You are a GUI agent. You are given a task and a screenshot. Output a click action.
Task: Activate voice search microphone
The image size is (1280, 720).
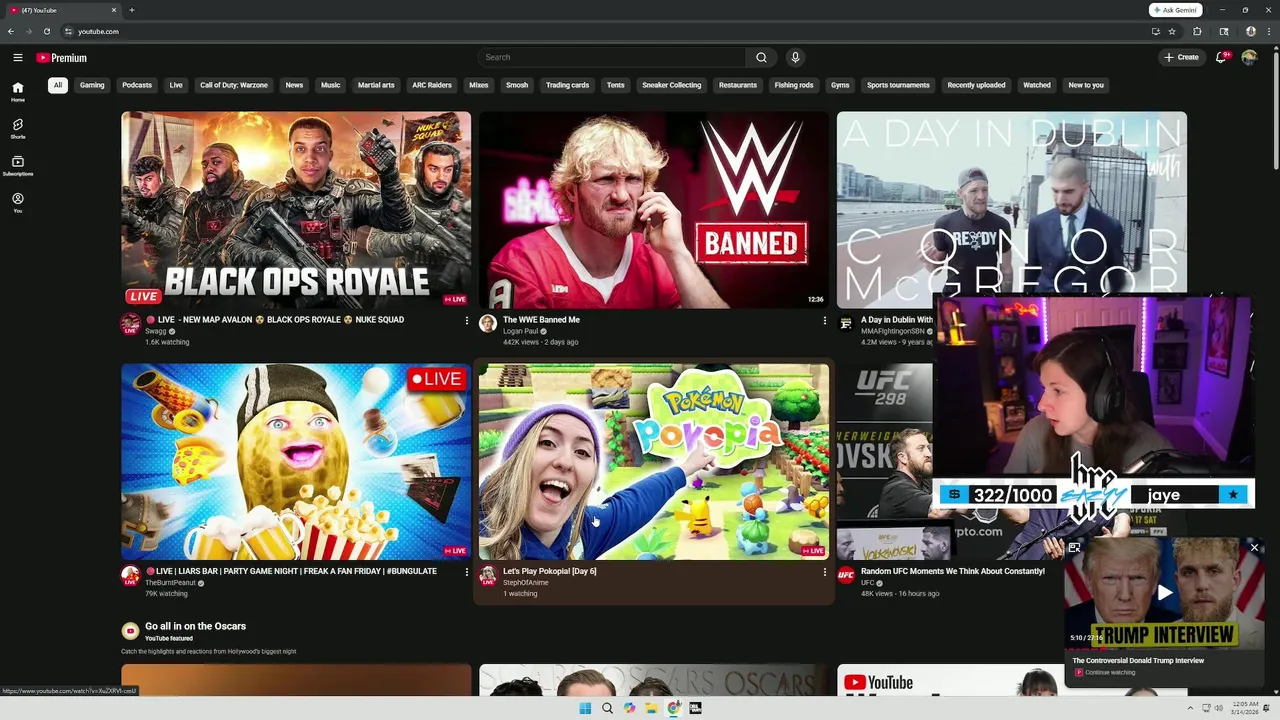tap(795, 58)
